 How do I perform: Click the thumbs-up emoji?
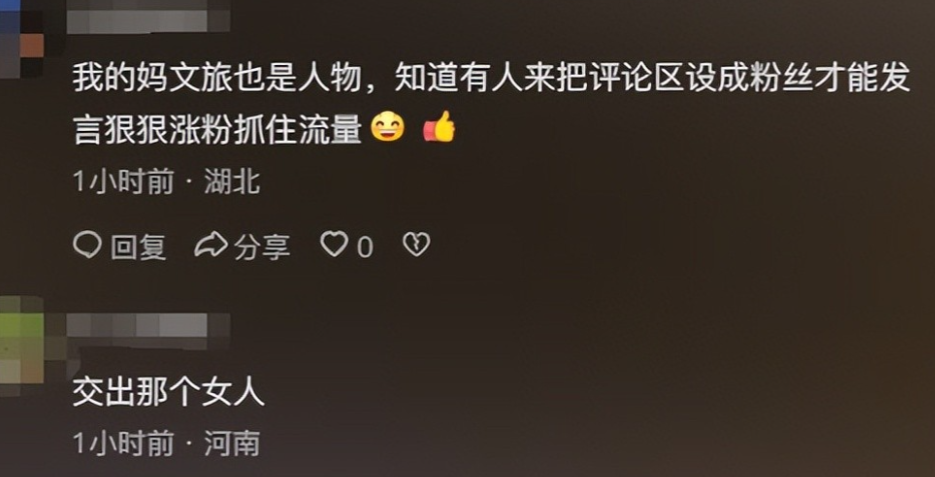[439, 126]
